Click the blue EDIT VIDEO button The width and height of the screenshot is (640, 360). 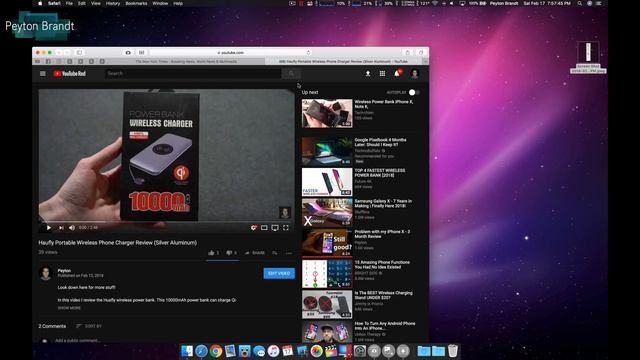[x=279, y=273]
